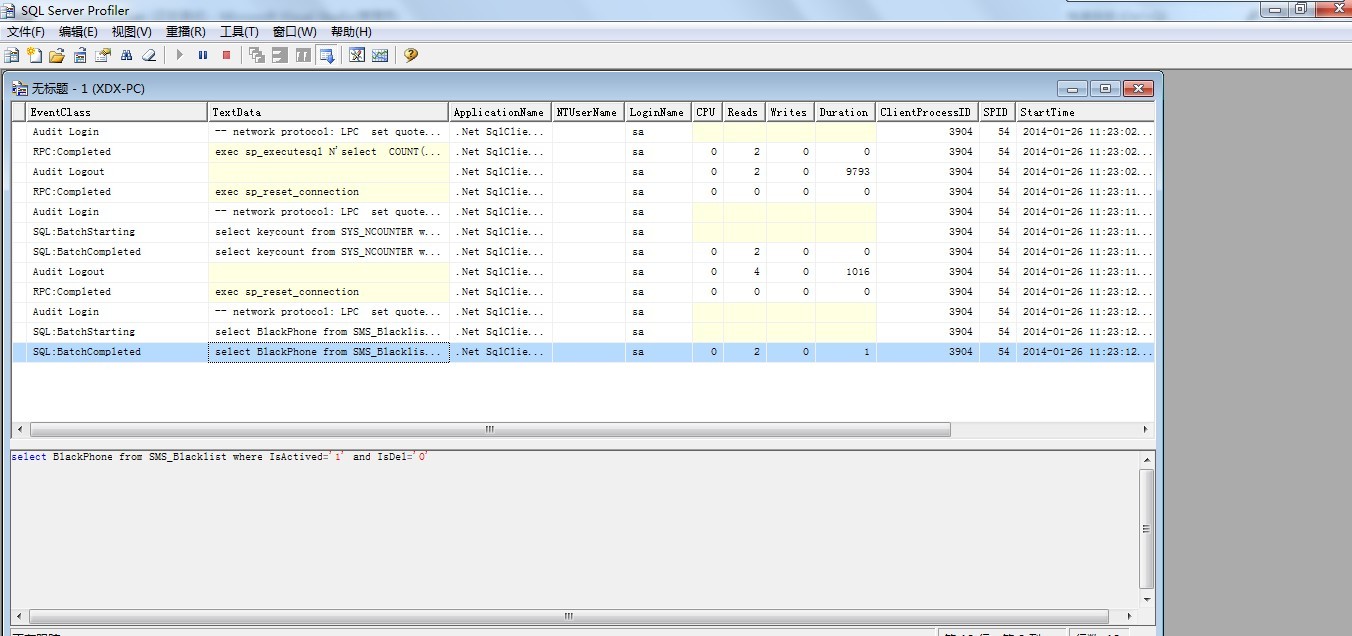
Task: Open the 工具(T) menu
Action: coord(239,32)
